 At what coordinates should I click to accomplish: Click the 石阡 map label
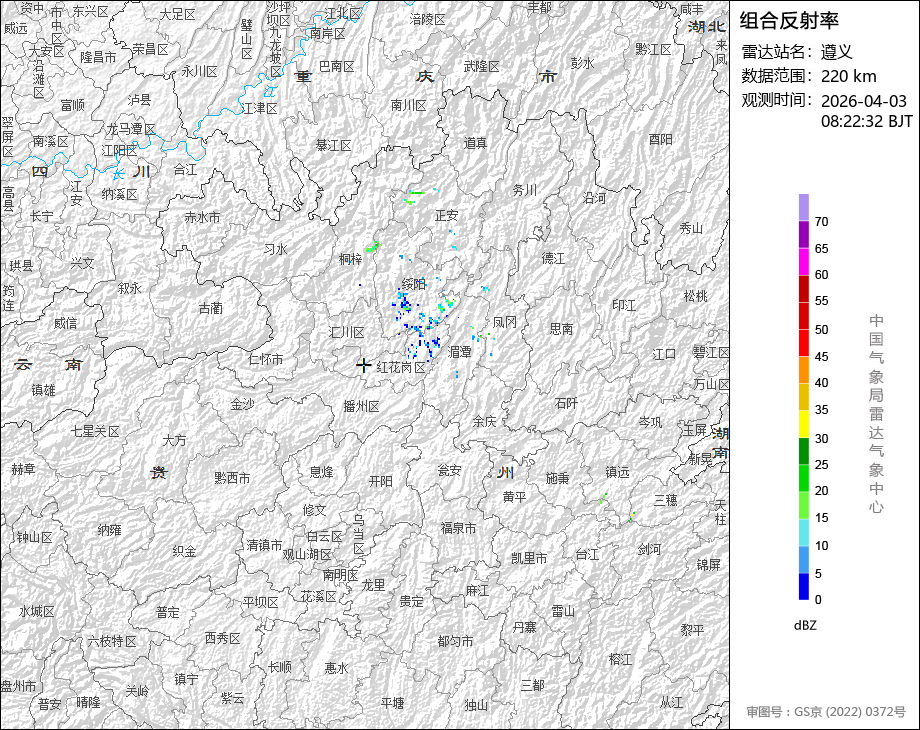click(567, 403)
